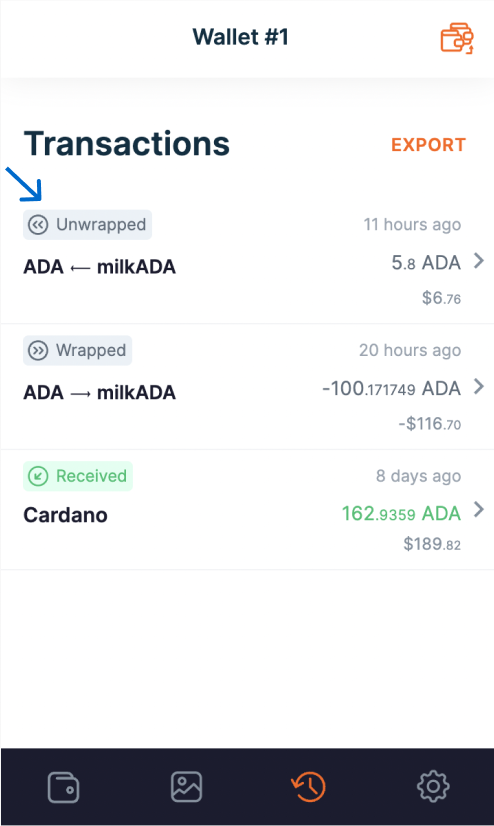Viewport: 494px width, 826px height.
Task: Open the wallet tab in bottom bar
Action: 63,787
